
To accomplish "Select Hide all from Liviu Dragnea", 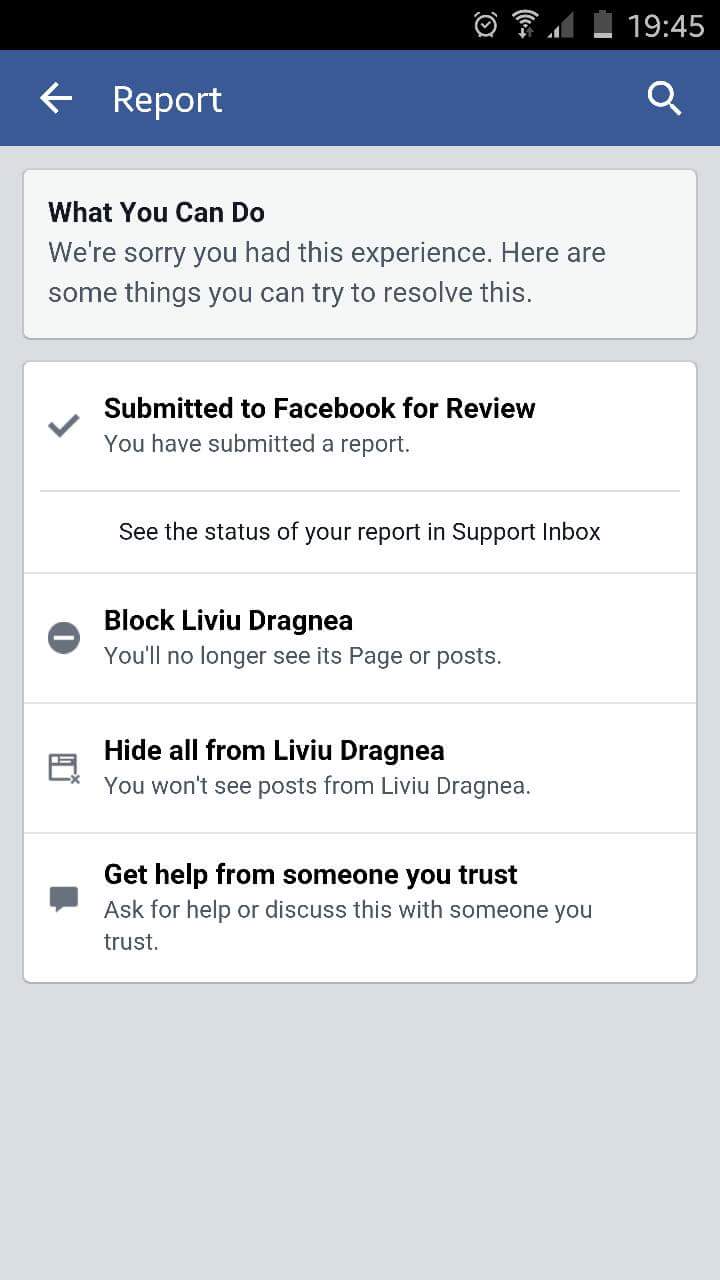I will [360, 768].
